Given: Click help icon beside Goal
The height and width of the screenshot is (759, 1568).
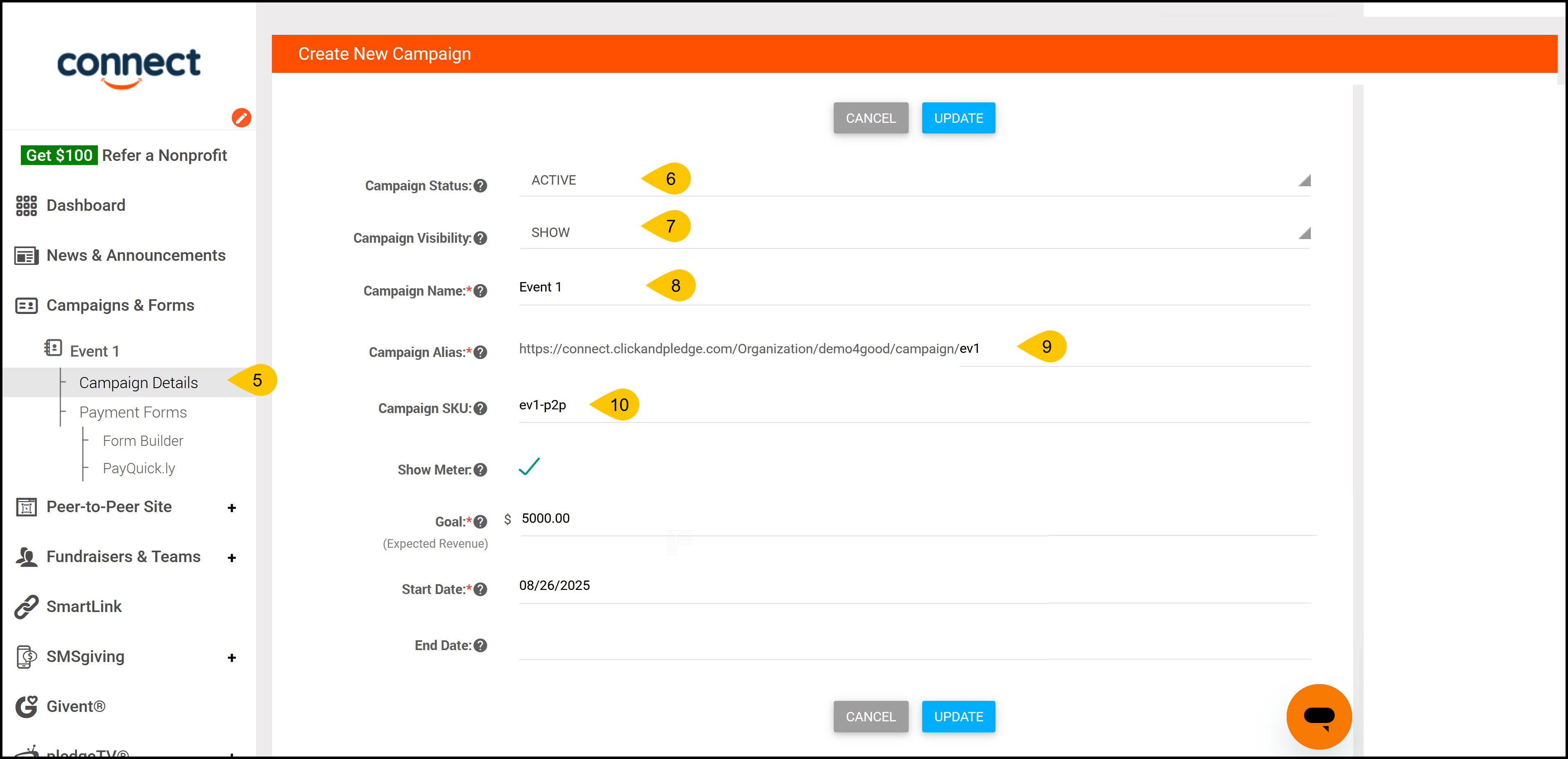Looking at the screenshot, I should click(x=480, y=522).
